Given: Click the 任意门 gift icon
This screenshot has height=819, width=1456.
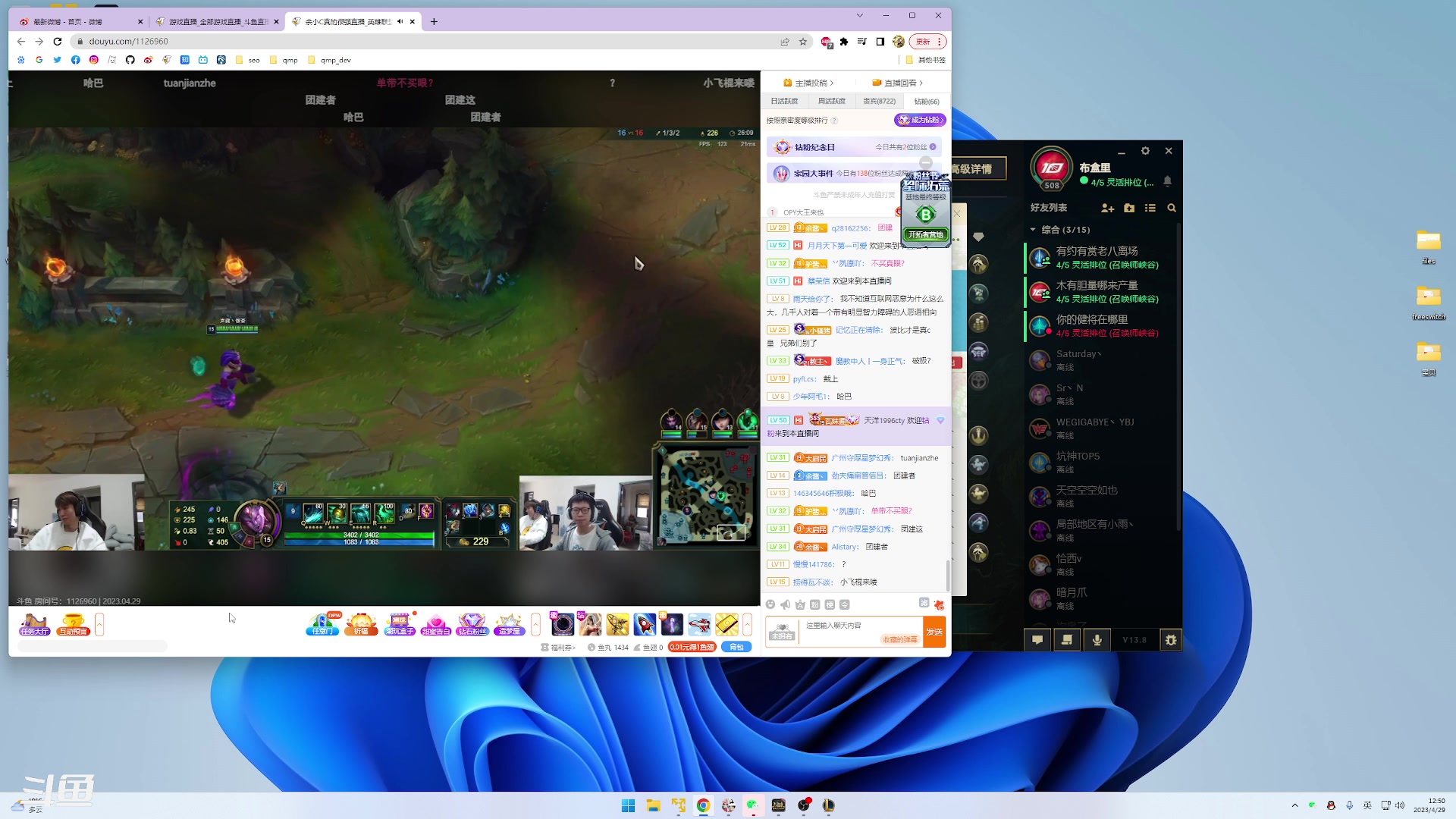Looking at the screenshot, I should click(x=322, y=624).
